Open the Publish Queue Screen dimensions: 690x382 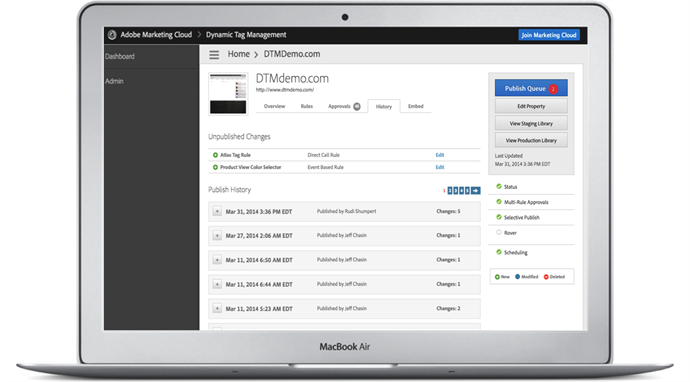click(531, 88)
